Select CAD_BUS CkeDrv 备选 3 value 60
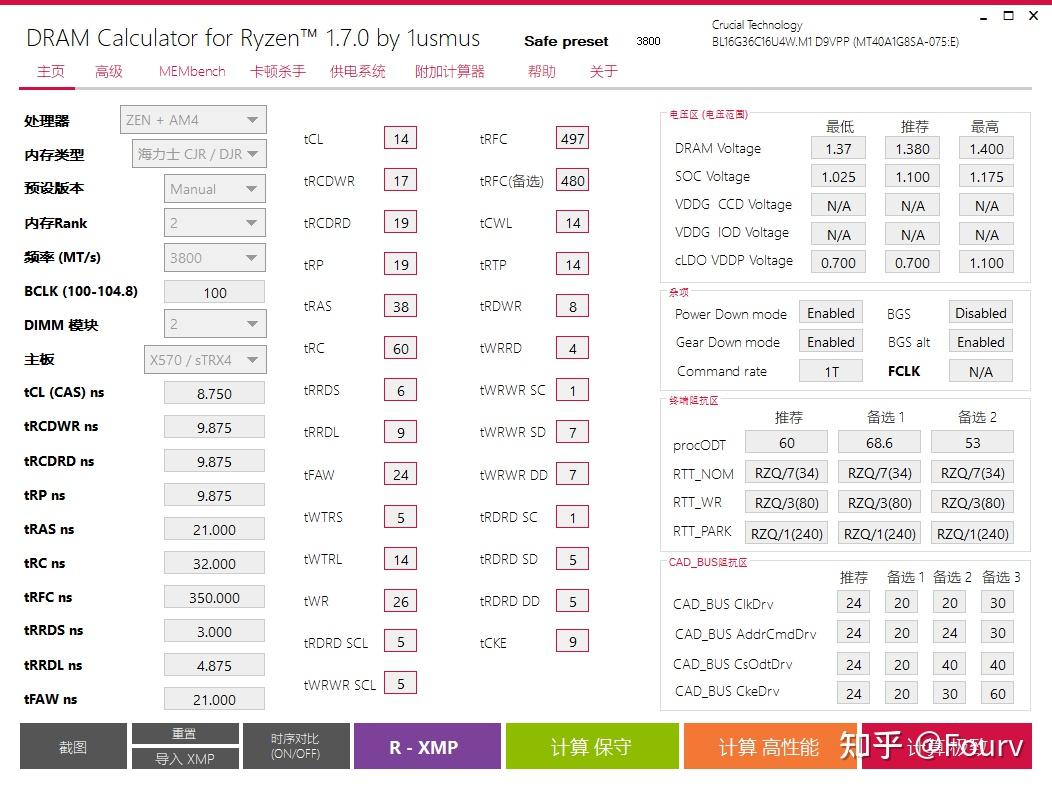This screenshot has height=790, width=1052. tap(998, 693)
